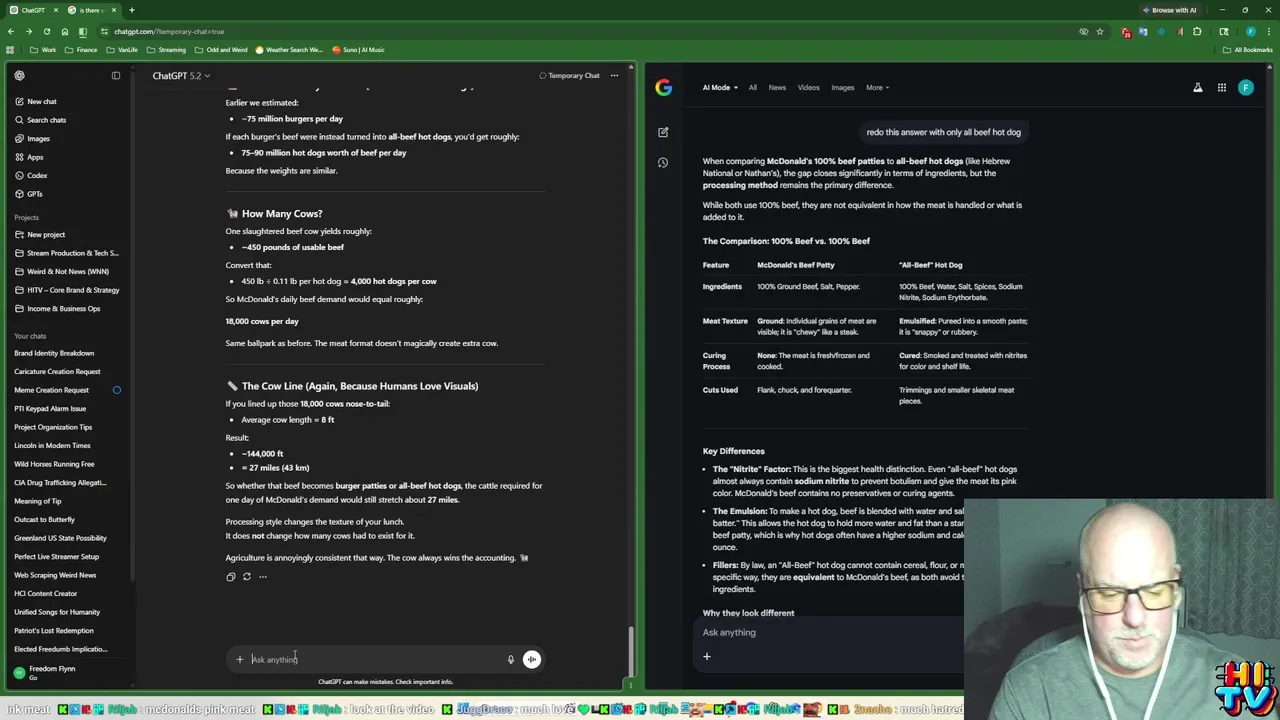Open Income & Business Ops project
The image size is (1280, 720).
(x=63, y=308)
